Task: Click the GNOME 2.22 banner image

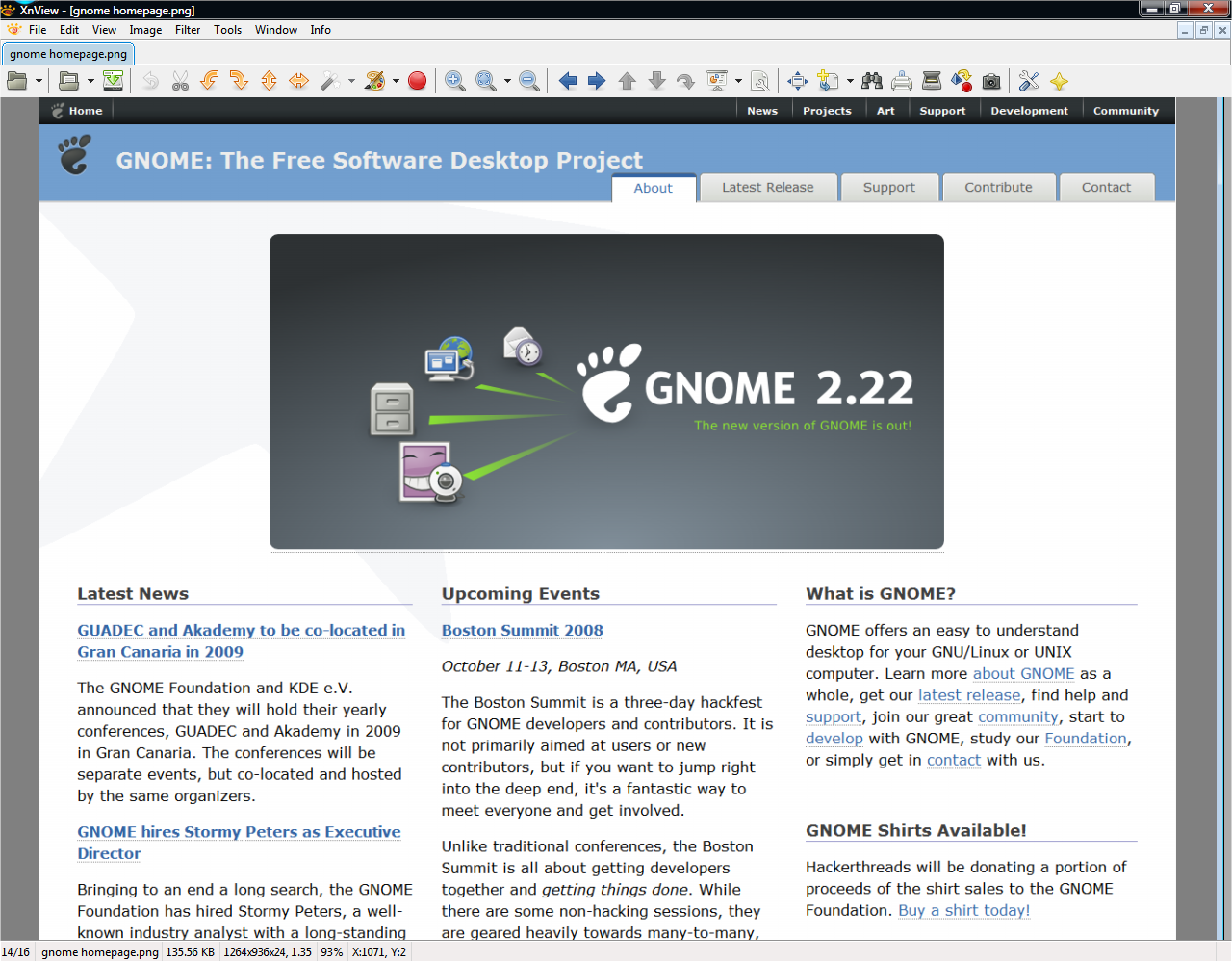Action: [606, 392]
